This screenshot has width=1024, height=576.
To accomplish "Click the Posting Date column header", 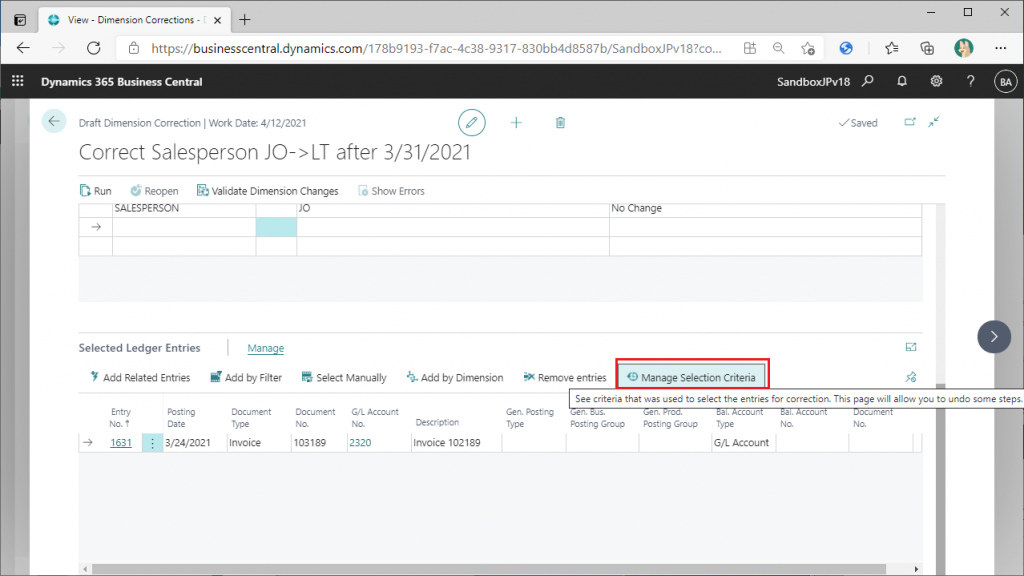I will click(181, 417).
